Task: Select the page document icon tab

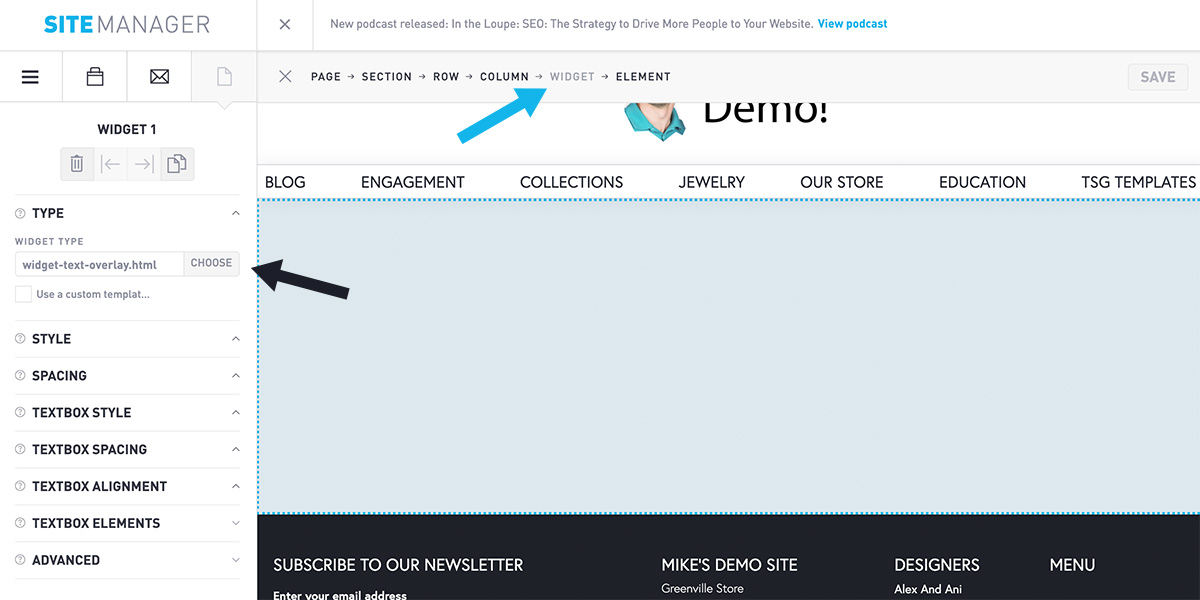Action: pyautogui.click(x=224, y=77)
